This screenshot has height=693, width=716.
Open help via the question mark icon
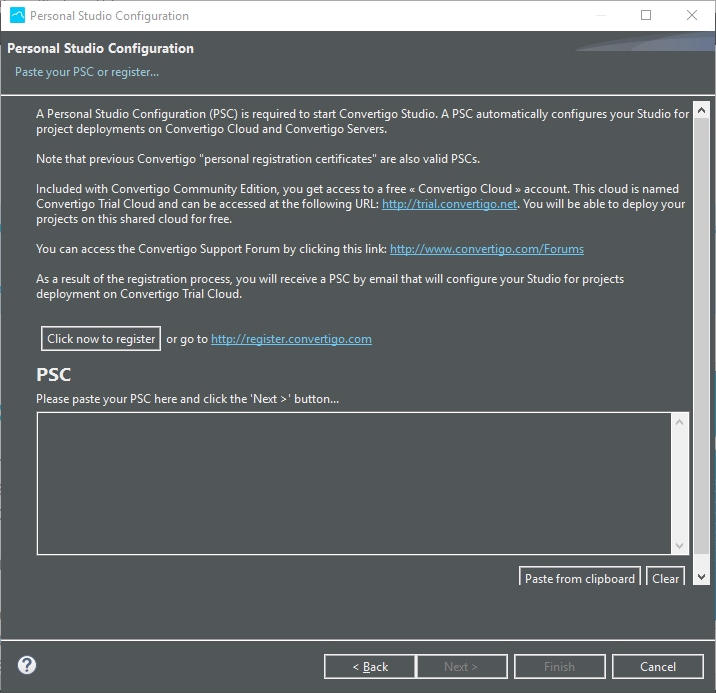27,665
